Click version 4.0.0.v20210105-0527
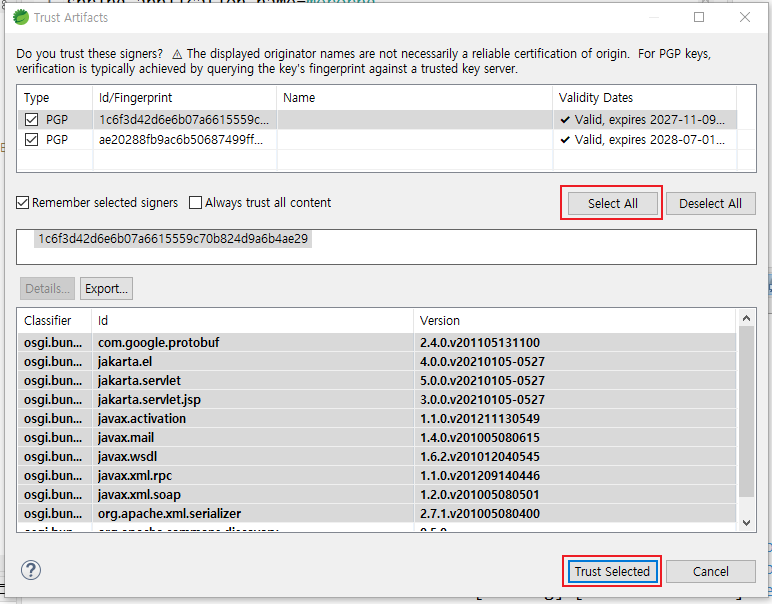Screen dimensions: 772x604 tap(482, 361)
